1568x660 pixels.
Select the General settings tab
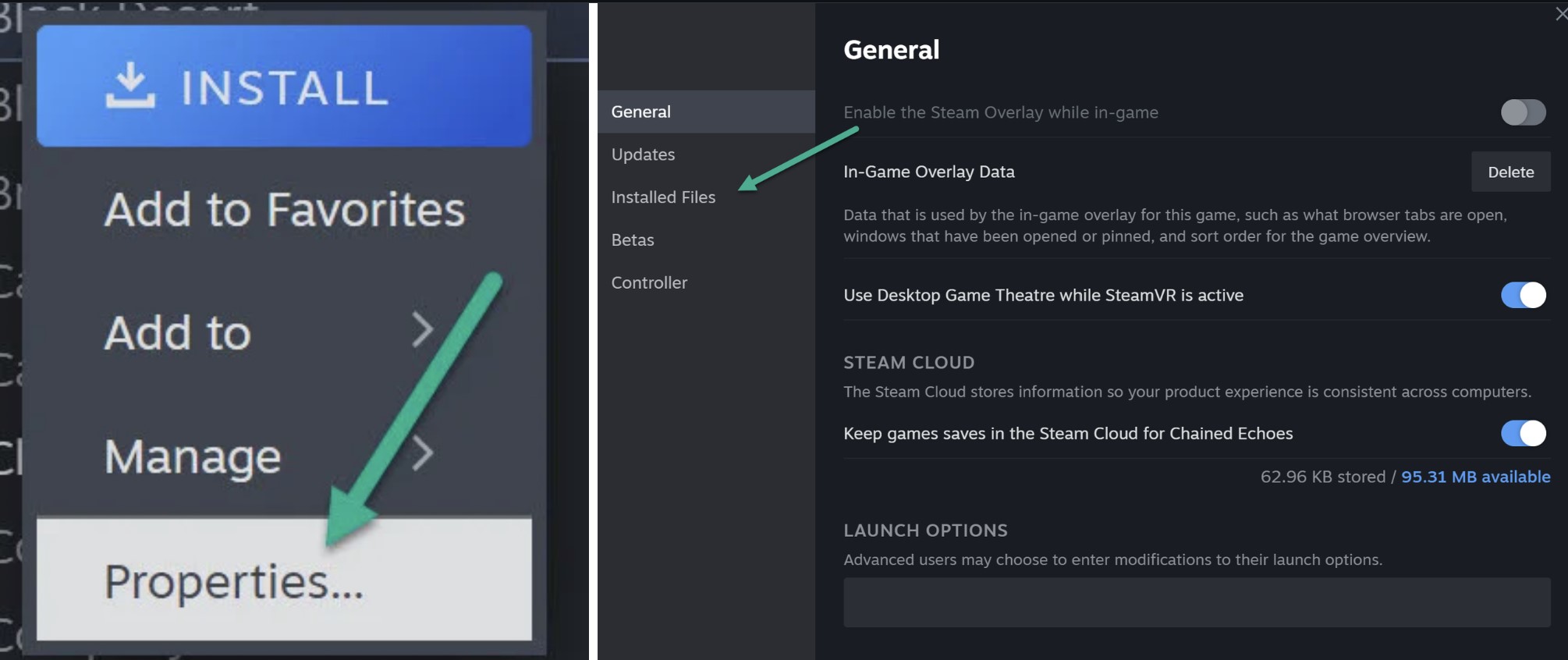tap(706, 112)
